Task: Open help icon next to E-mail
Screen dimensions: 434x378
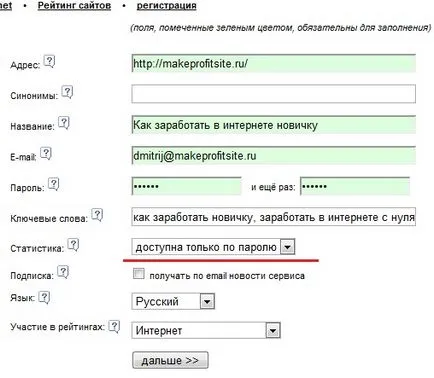Action: click(46, 153)
